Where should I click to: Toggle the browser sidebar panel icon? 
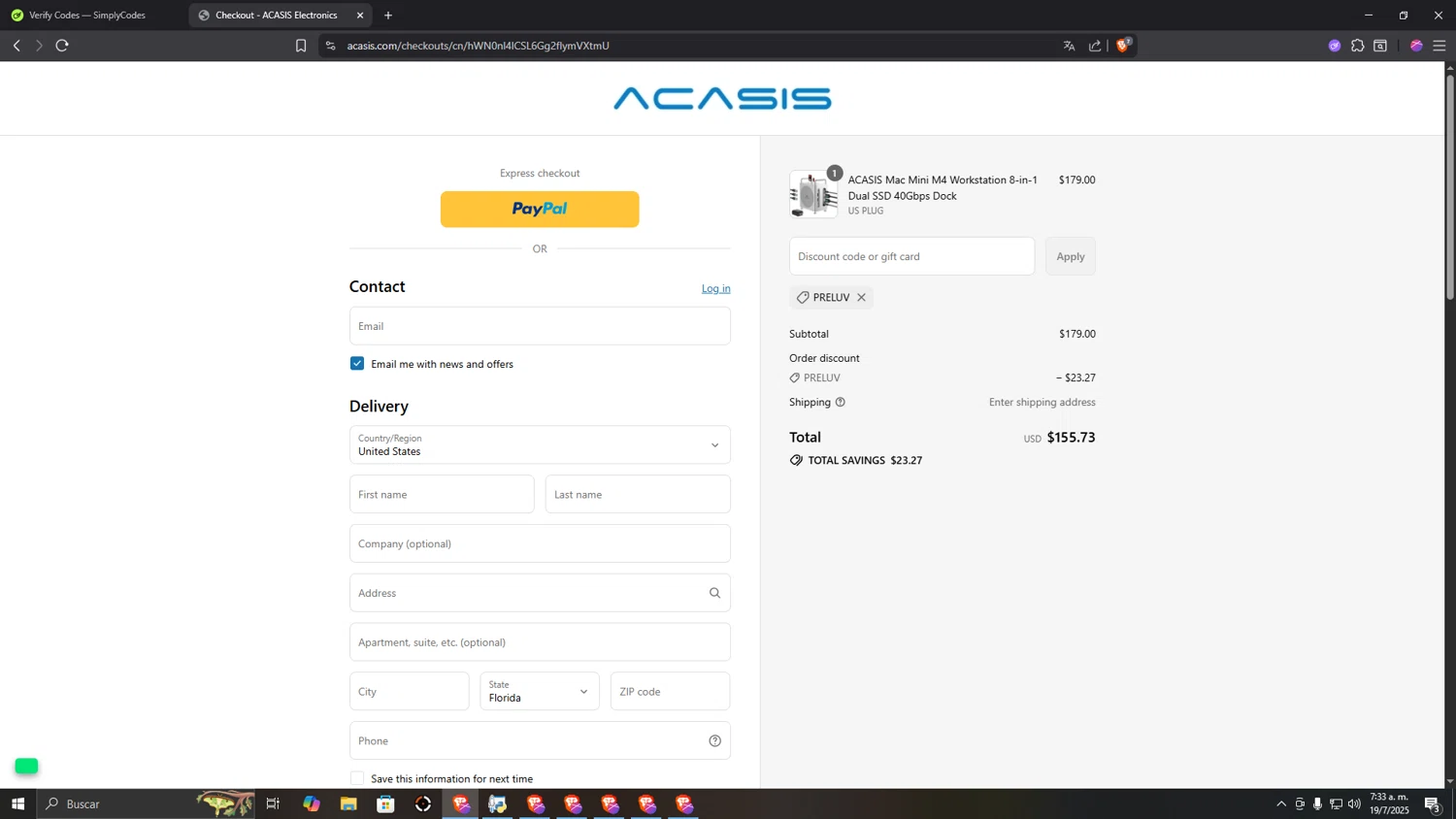pyautogui.click(x=1380, y=46)
